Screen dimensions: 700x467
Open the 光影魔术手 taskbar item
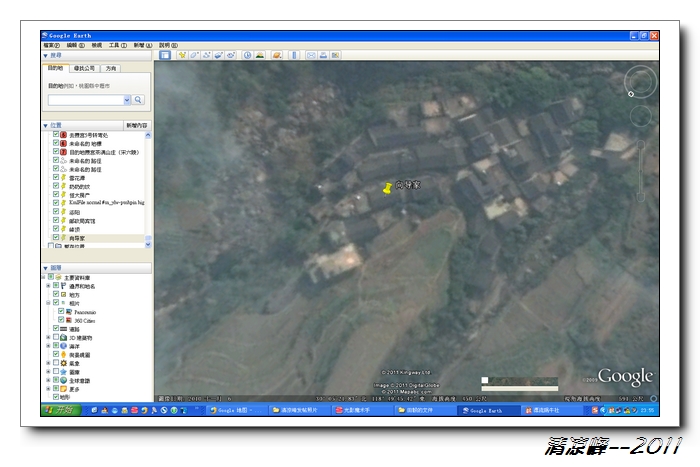click(x=362, y=410)
